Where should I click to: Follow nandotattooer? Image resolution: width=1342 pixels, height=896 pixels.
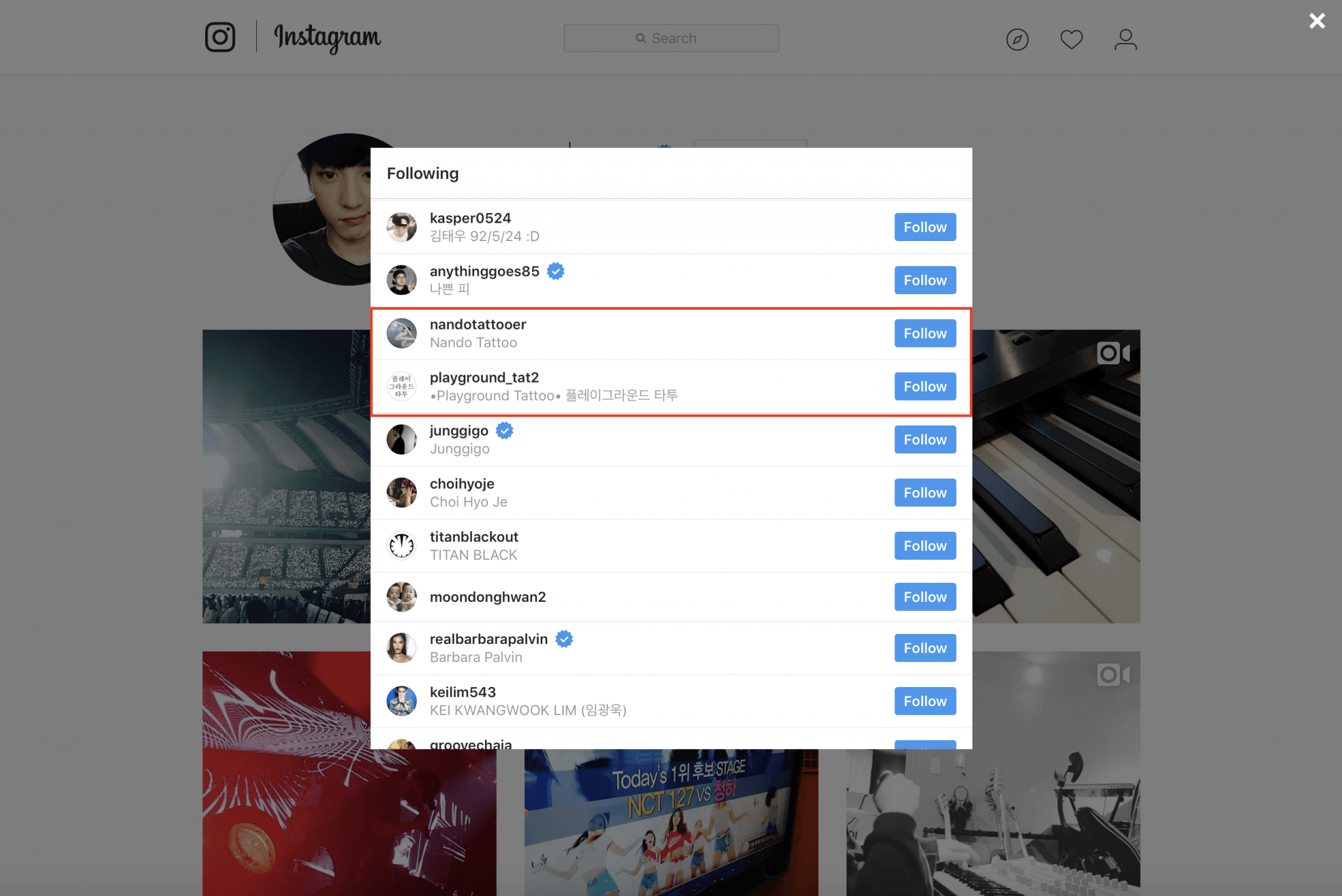point(925,333)
